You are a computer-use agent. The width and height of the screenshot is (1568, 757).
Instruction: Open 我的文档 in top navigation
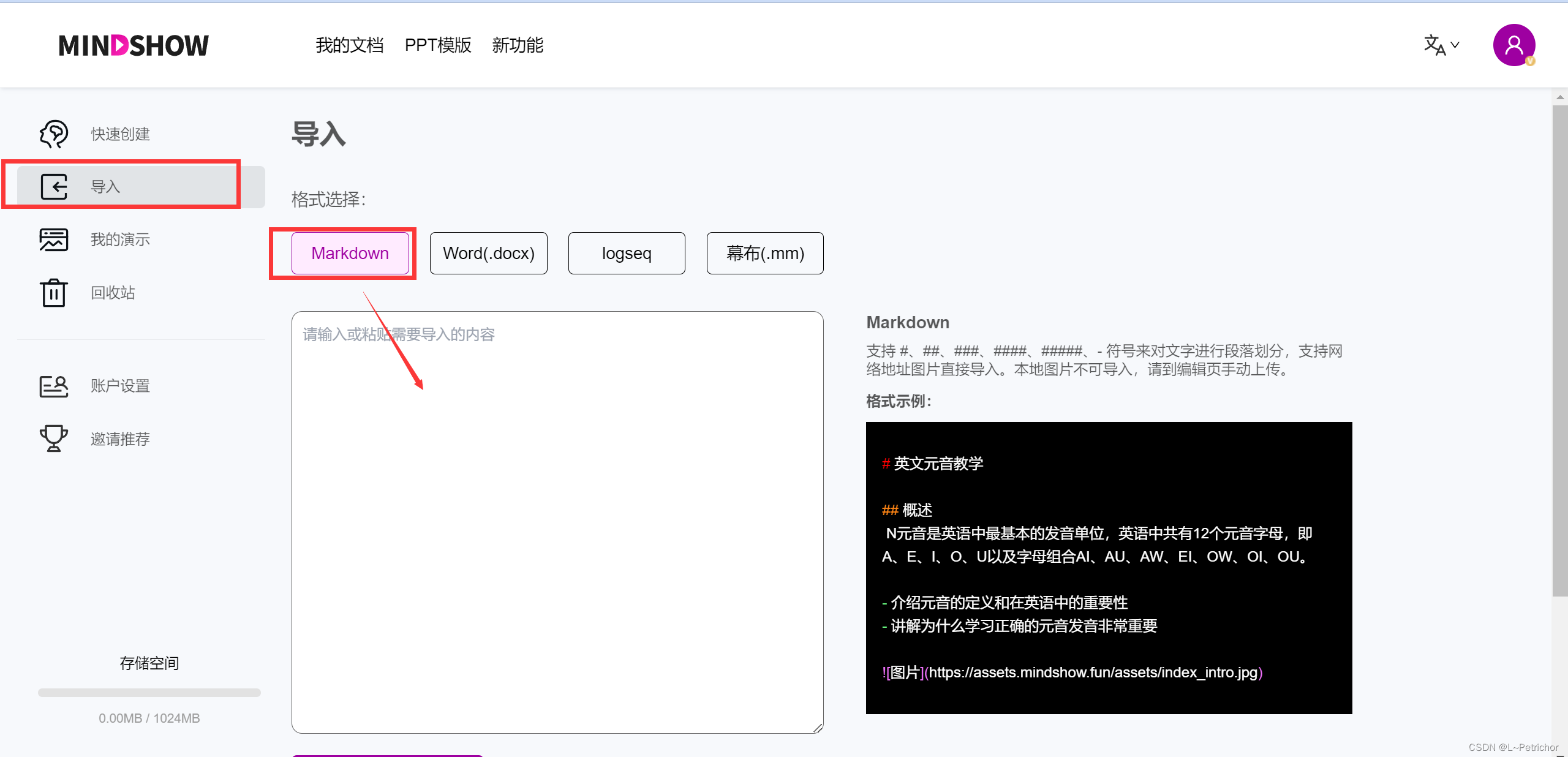[349, 45]
